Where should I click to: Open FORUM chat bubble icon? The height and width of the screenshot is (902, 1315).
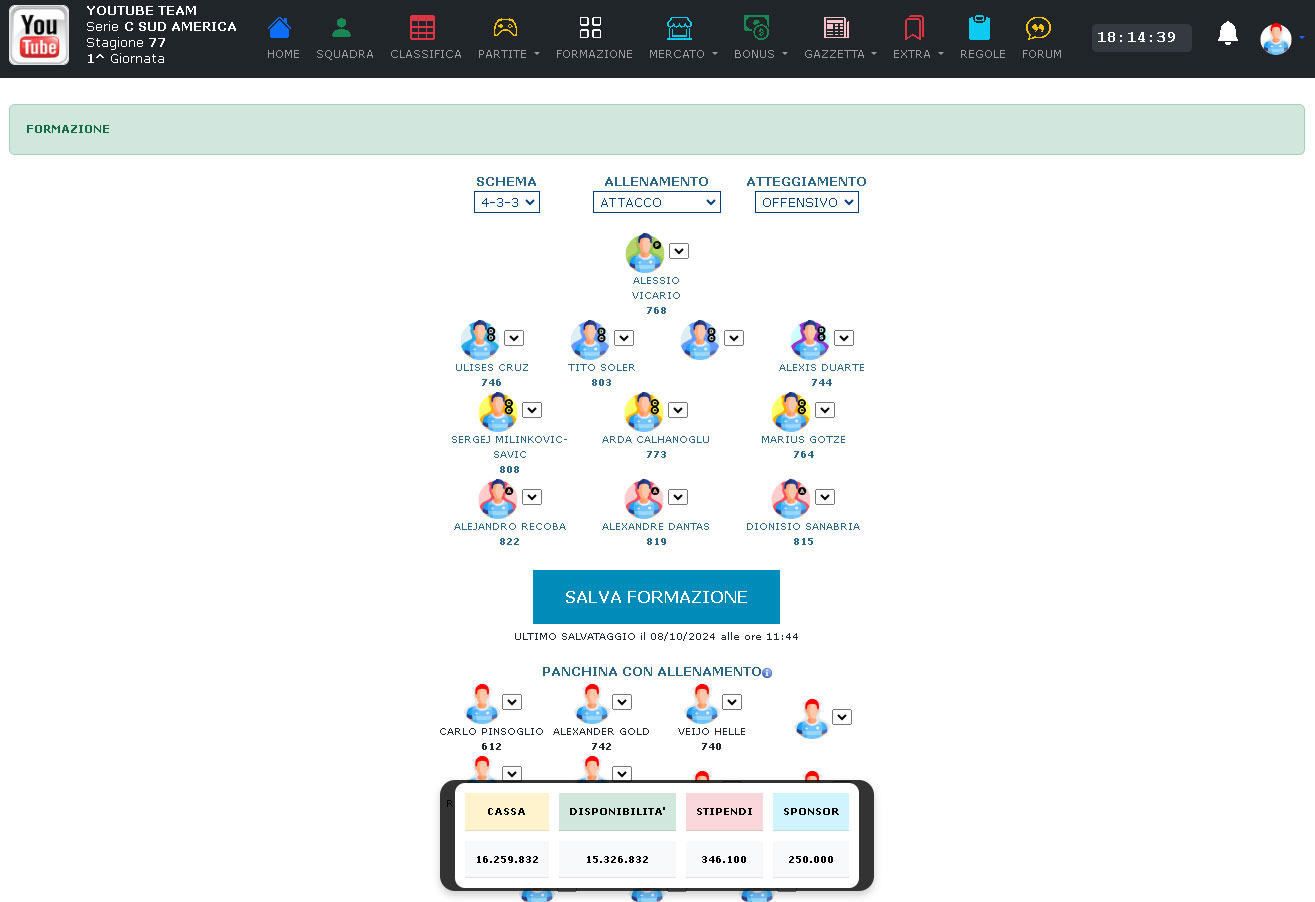(x=1038, y=28)
